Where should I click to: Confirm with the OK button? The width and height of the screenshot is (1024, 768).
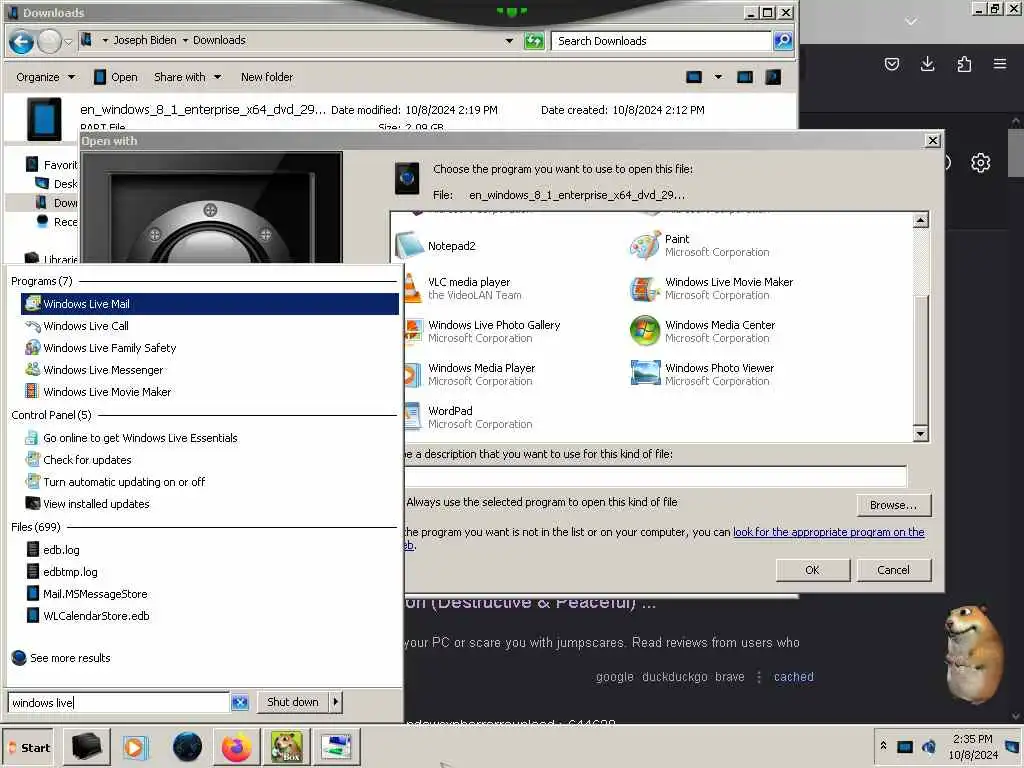(x=812, y=569)
